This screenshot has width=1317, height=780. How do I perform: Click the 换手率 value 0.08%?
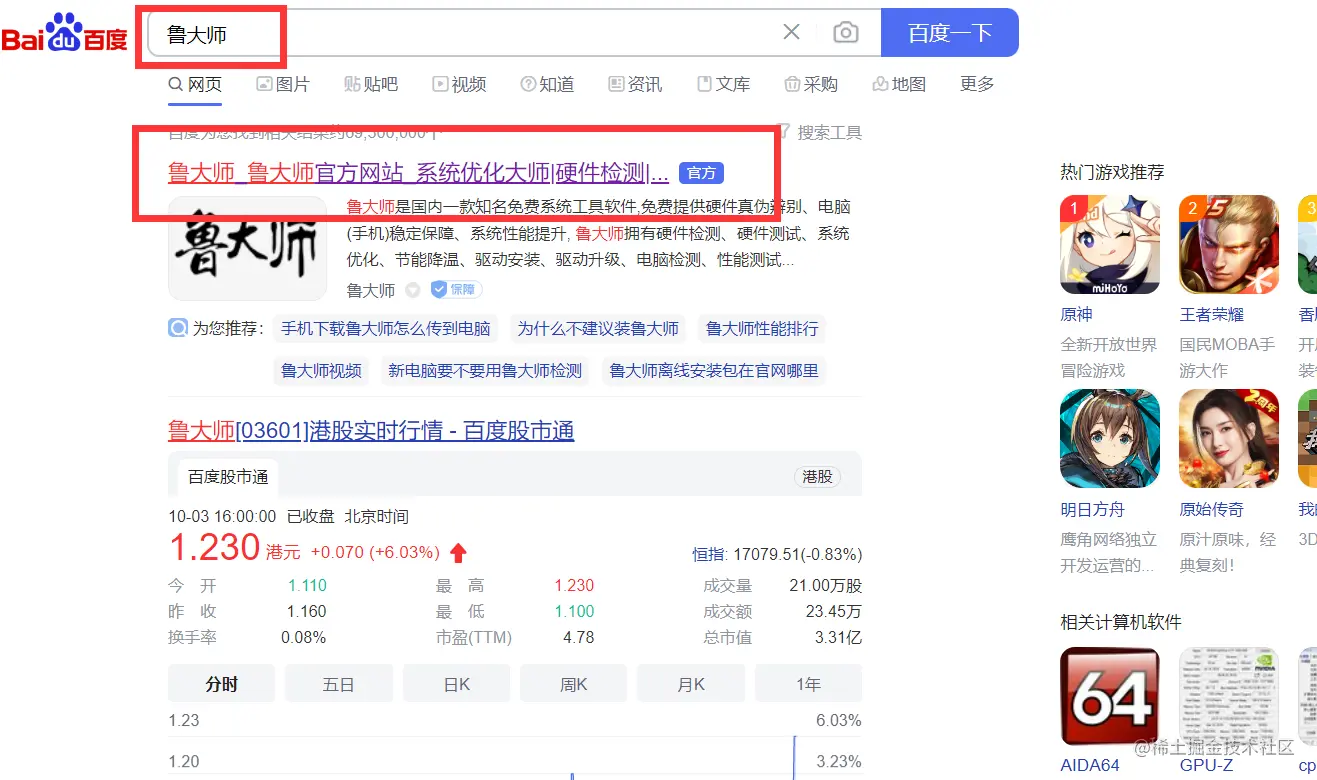[304, 638]
